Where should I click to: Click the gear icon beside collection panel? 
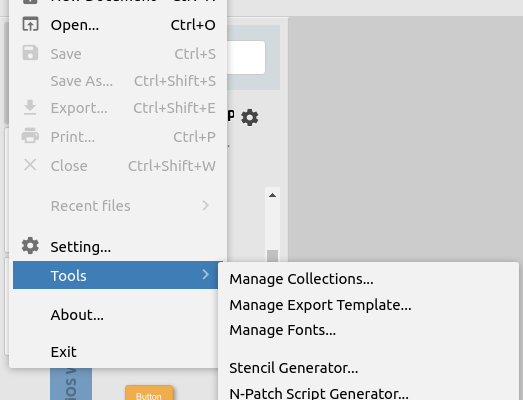tap(250, 117)
